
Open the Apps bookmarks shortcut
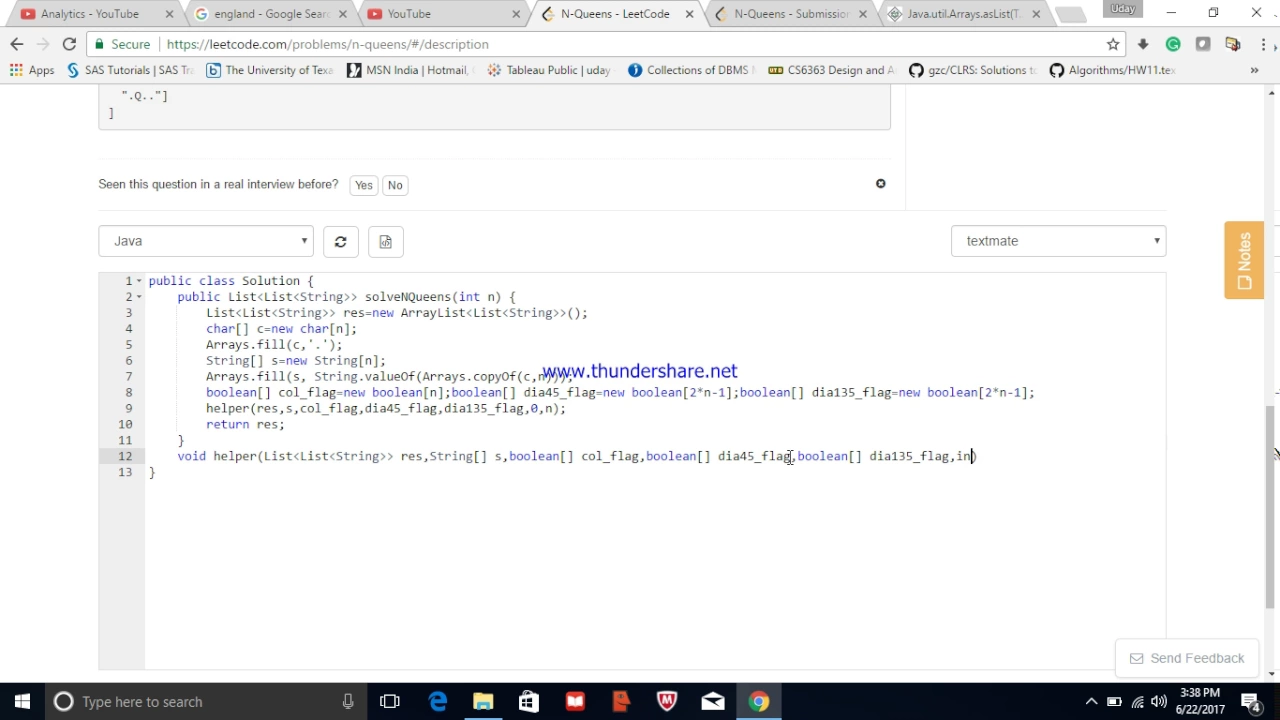point(32,70)
